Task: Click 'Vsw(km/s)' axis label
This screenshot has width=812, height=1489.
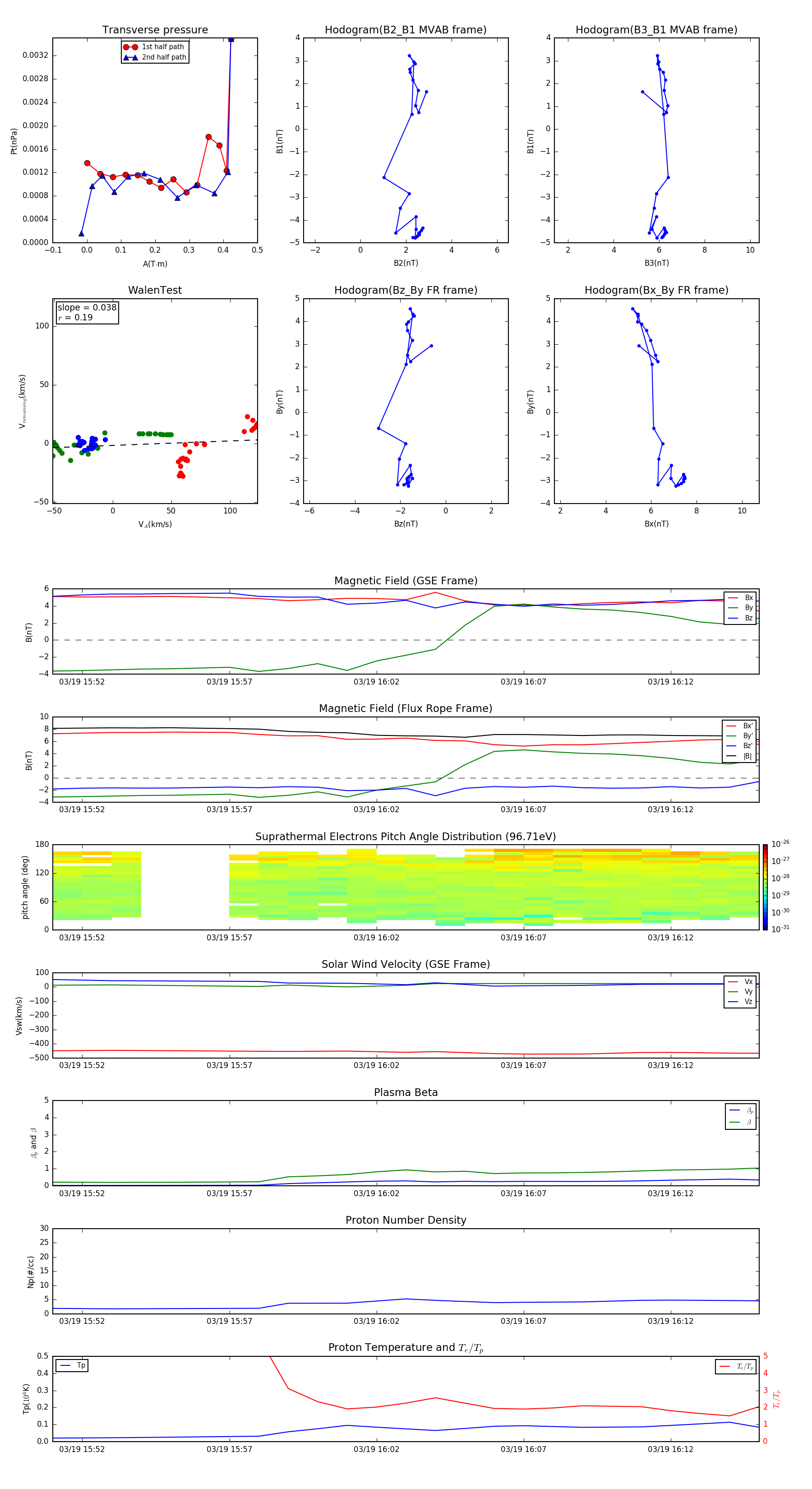Action: (19, 1016)
